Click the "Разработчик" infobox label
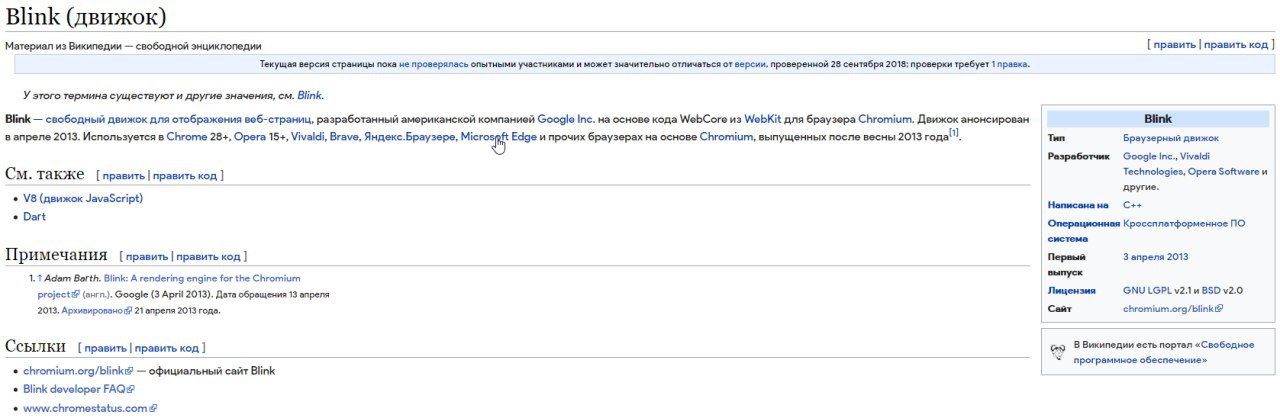Screen dimensions: 1280x418 [1079, 157]
